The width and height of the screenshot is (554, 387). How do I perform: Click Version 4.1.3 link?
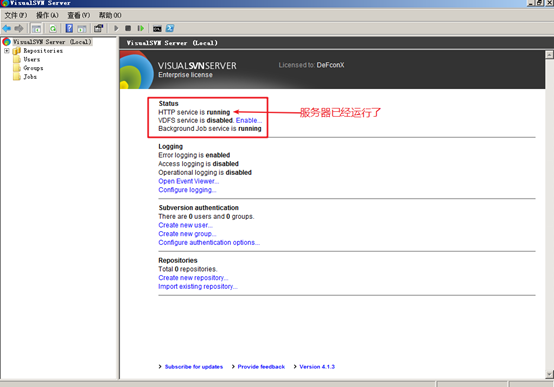coord(317,367)
